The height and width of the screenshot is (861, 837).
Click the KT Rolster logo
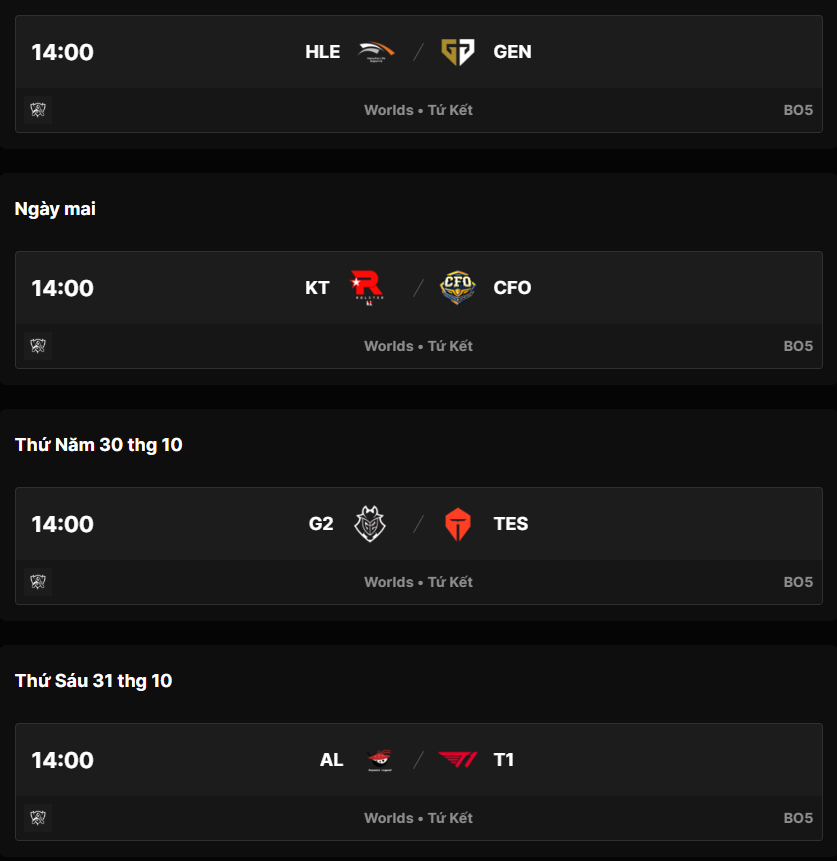pyautogui.click(x=366, y=288)
